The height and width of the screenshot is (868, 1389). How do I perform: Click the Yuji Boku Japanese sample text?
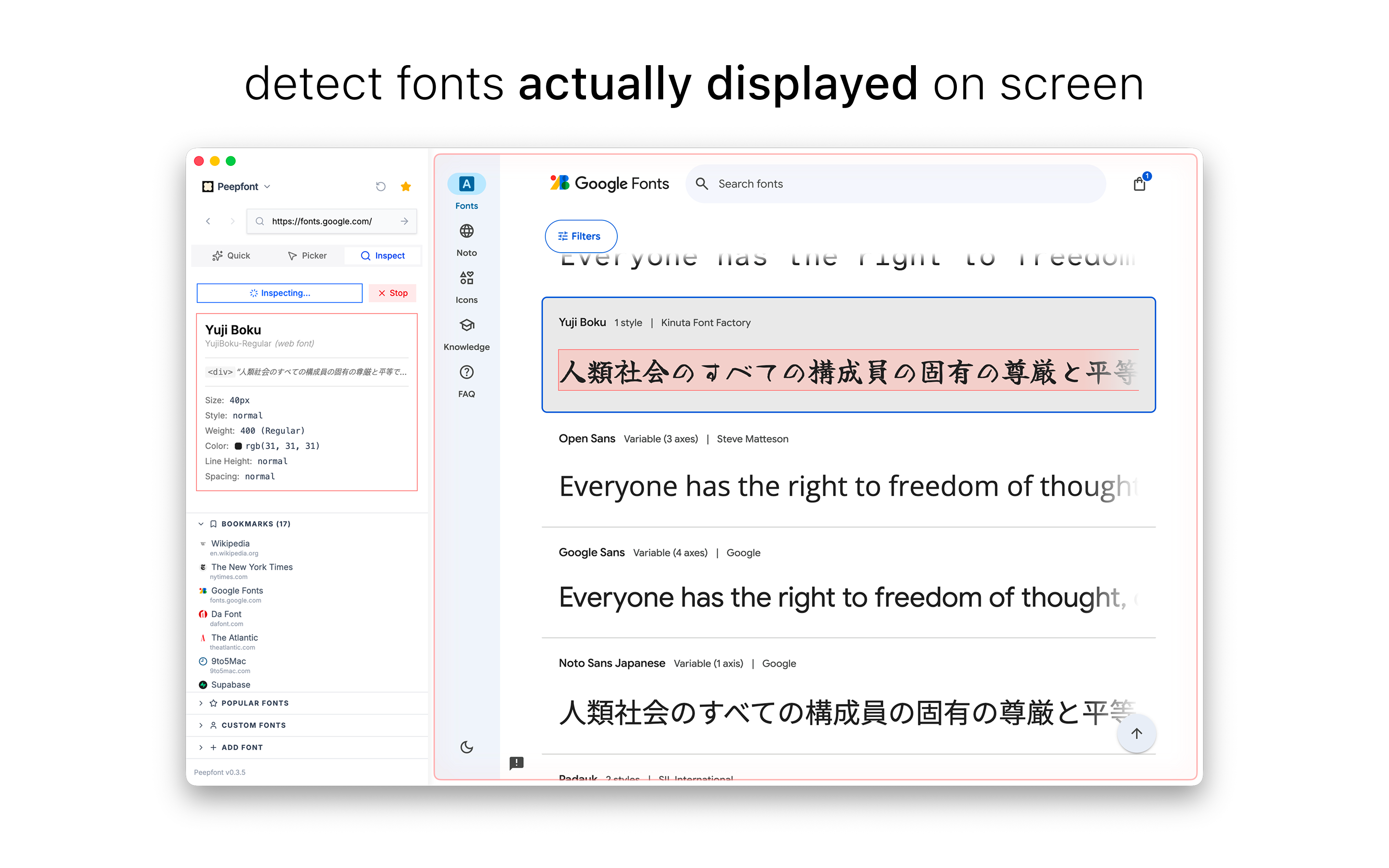848,370
